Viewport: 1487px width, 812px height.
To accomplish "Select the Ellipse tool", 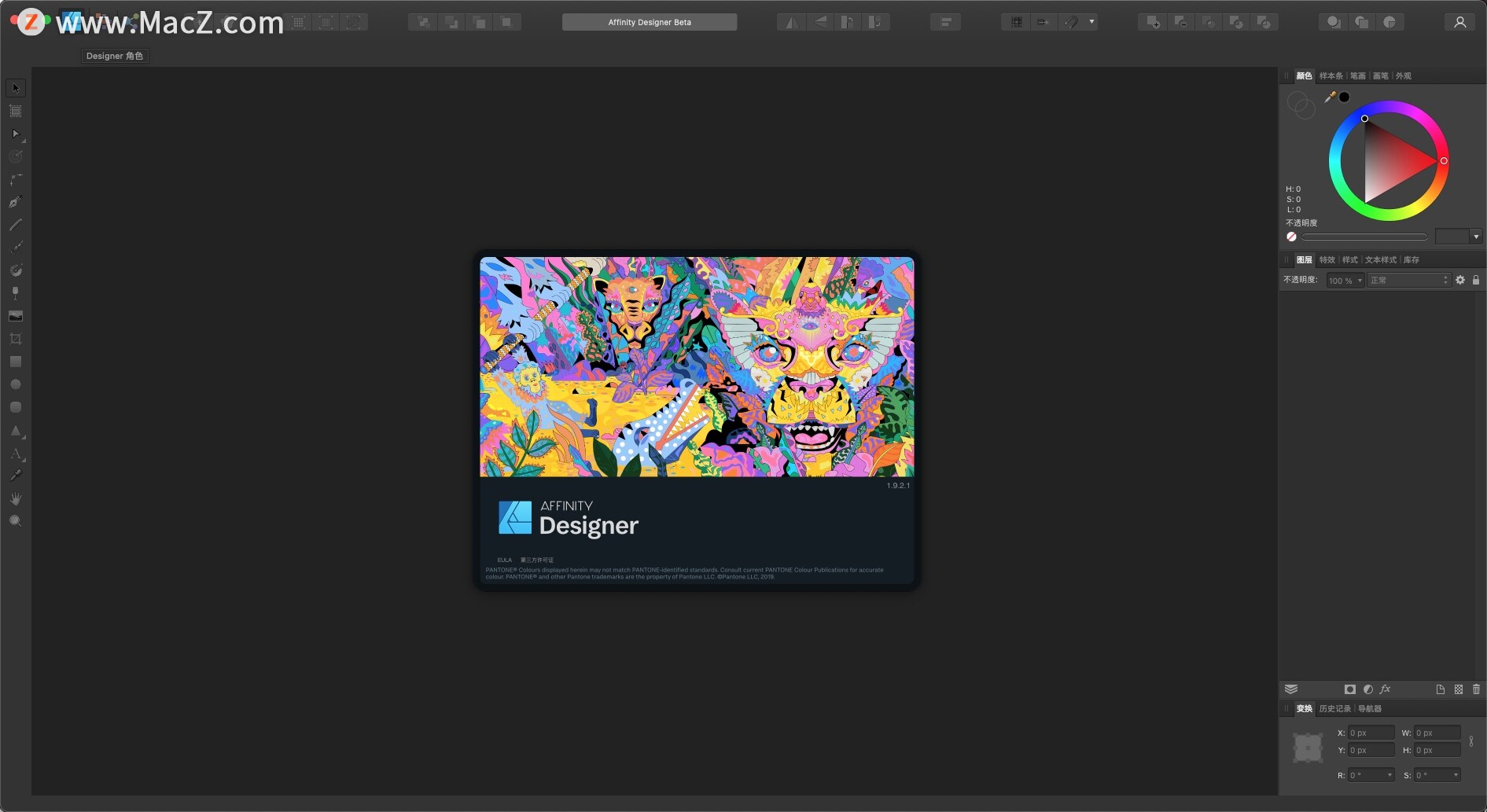I will [16, 384].
